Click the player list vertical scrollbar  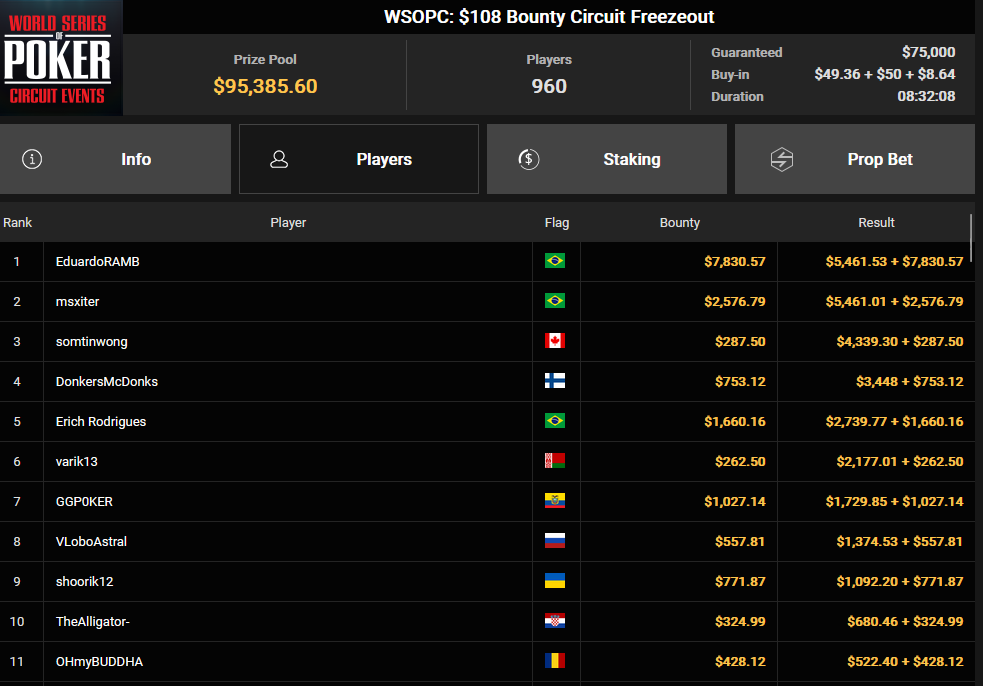(x=971, y=238)
